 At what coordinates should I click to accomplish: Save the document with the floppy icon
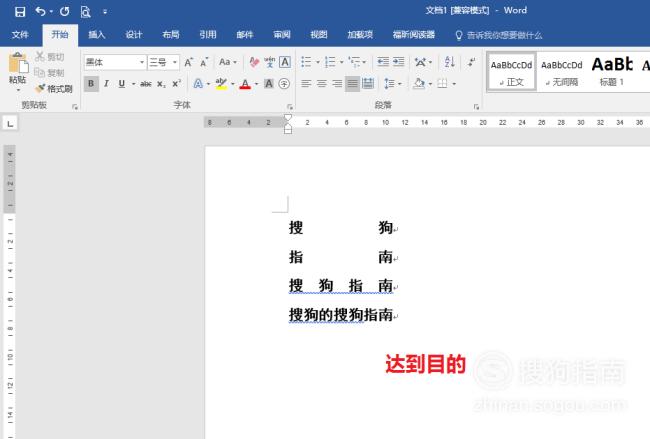point(19,12)
